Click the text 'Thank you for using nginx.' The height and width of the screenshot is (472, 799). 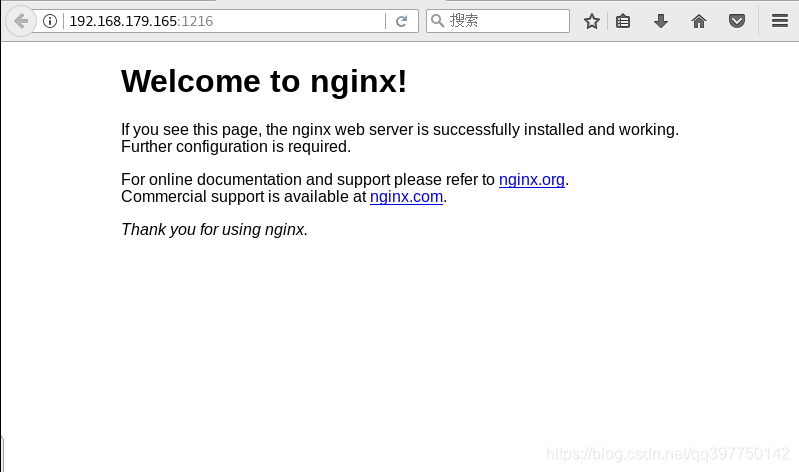tap(215, 229)
